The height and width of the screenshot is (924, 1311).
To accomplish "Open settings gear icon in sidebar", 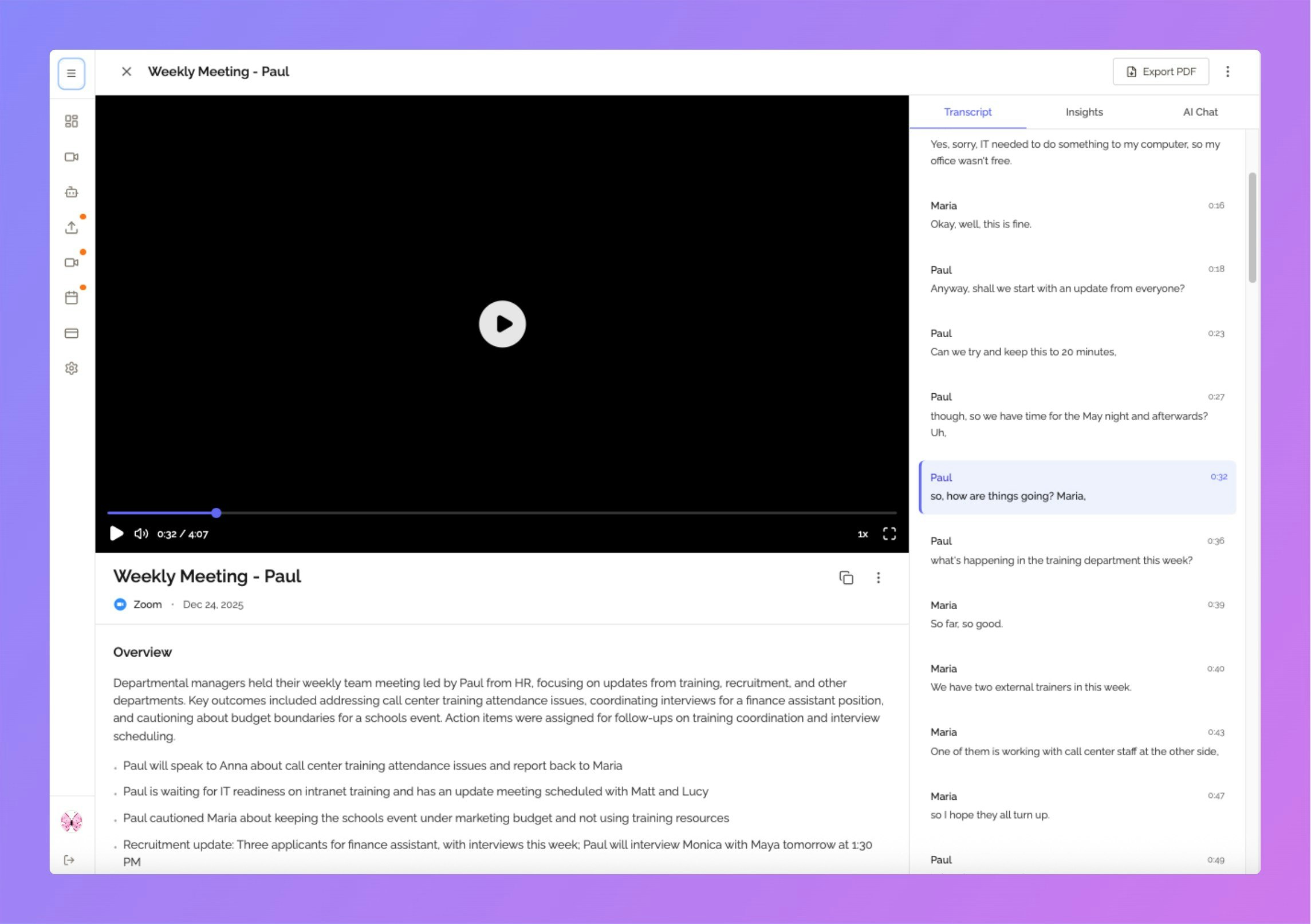I will coord(71,368).
